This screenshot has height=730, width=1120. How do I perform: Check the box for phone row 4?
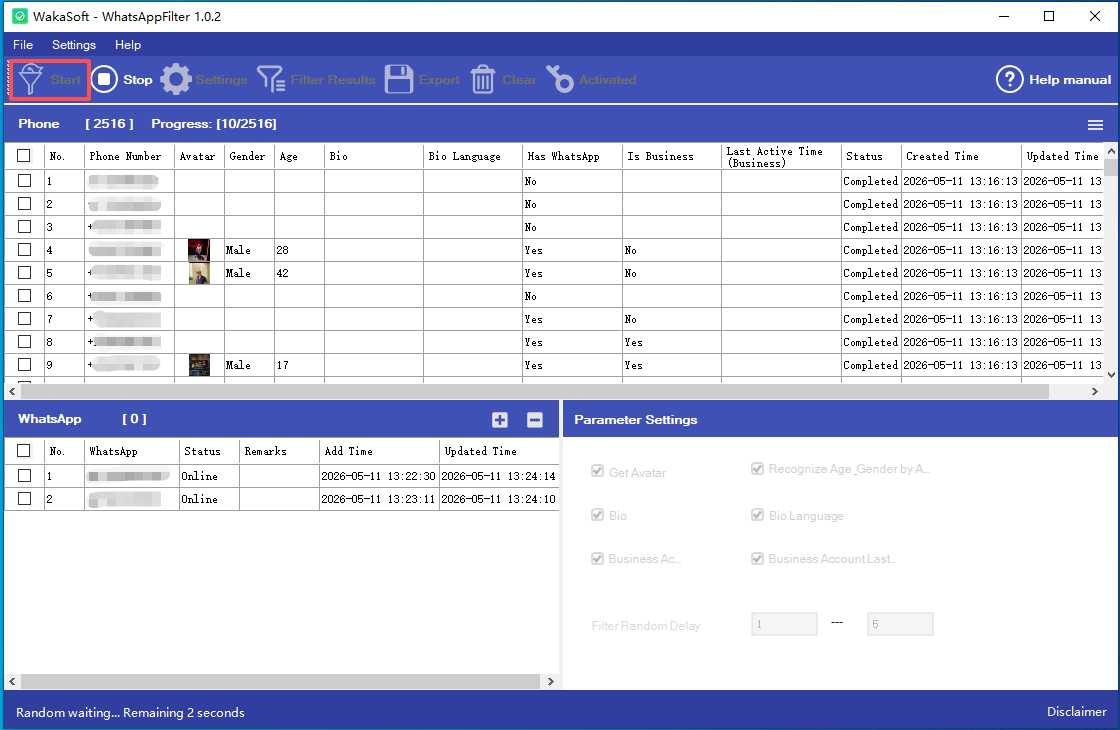(x=24, y=249)
